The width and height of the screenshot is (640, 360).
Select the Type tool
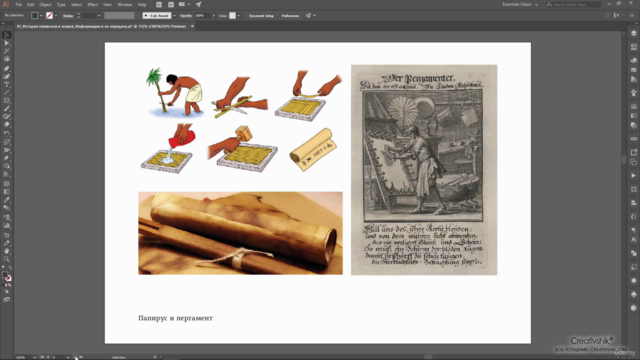pyautogui.click(x=7, y=84)
